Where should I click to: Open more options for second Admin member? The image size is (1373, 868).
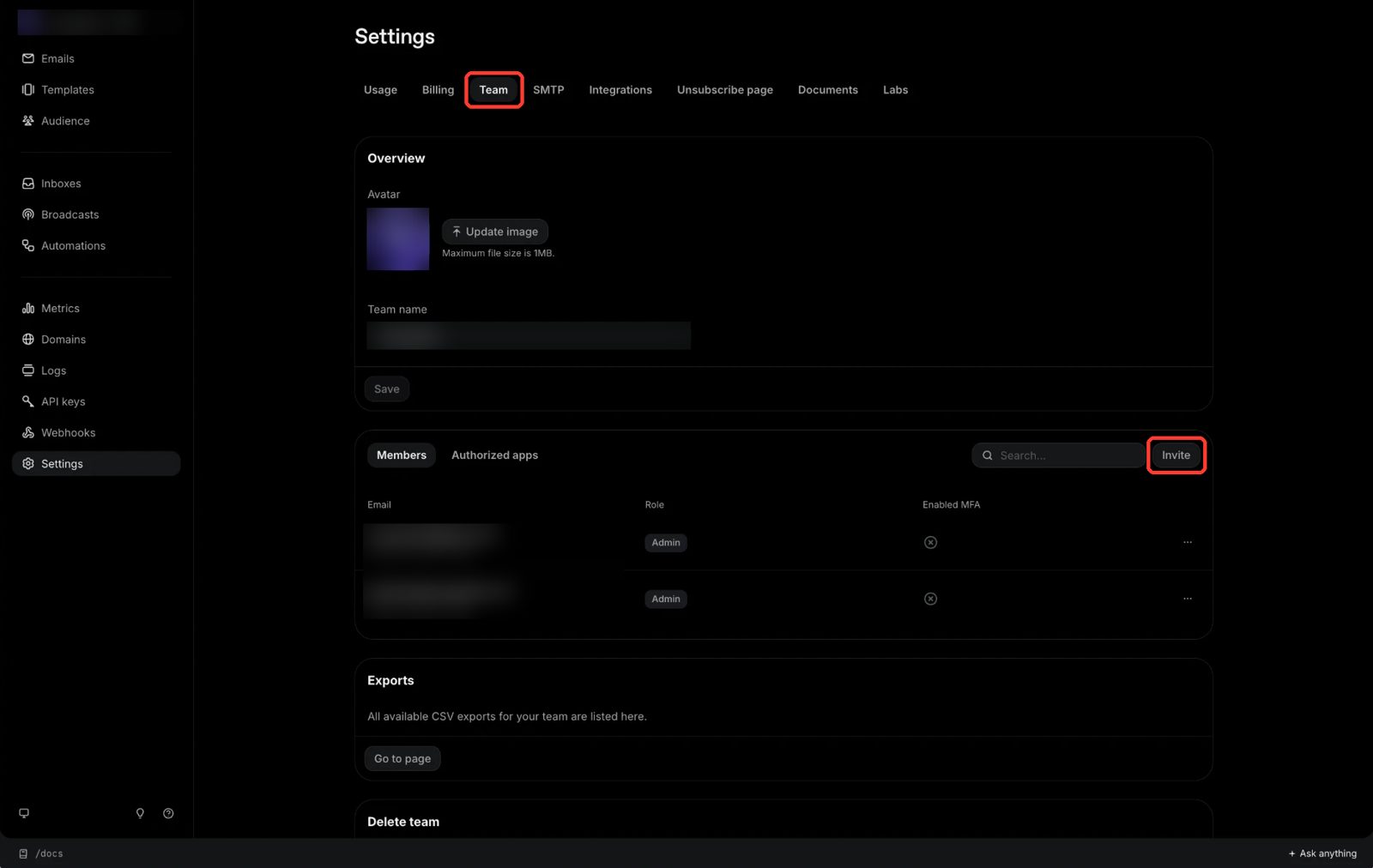pyautogui.click(x=1188, y=599)
